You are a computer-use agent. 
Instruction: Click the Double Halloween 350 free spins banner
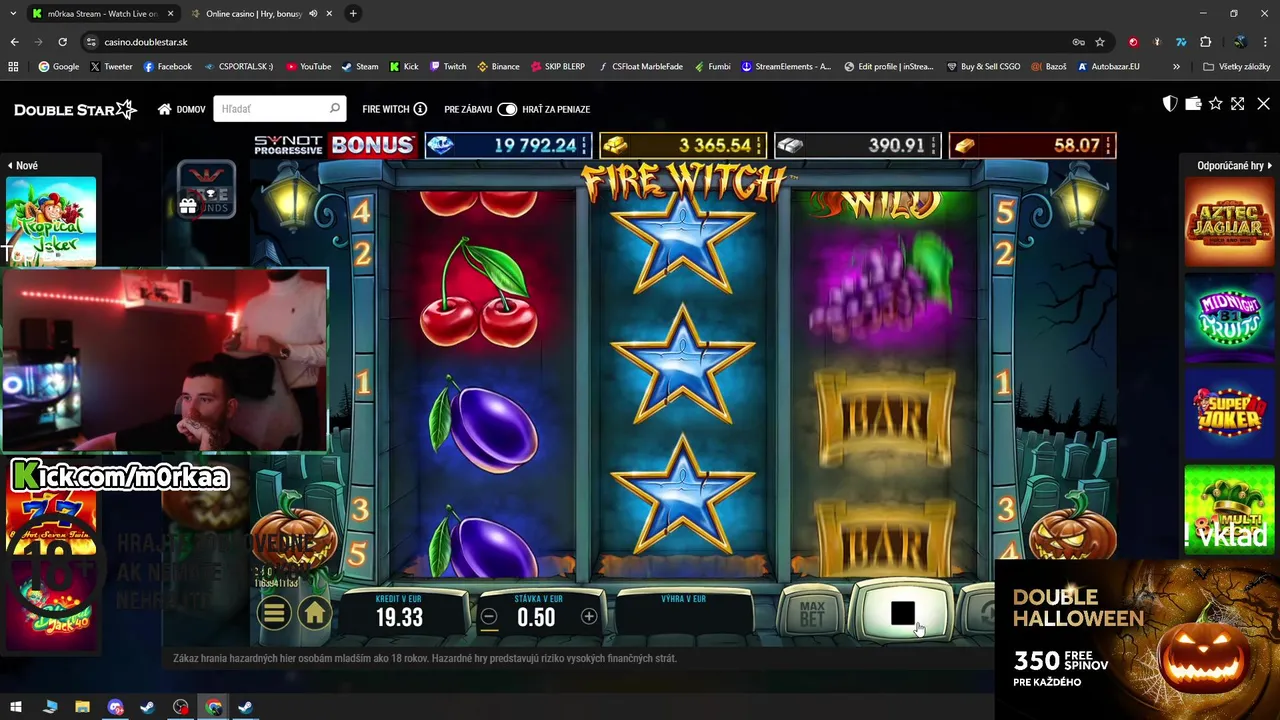[1137, 638]
